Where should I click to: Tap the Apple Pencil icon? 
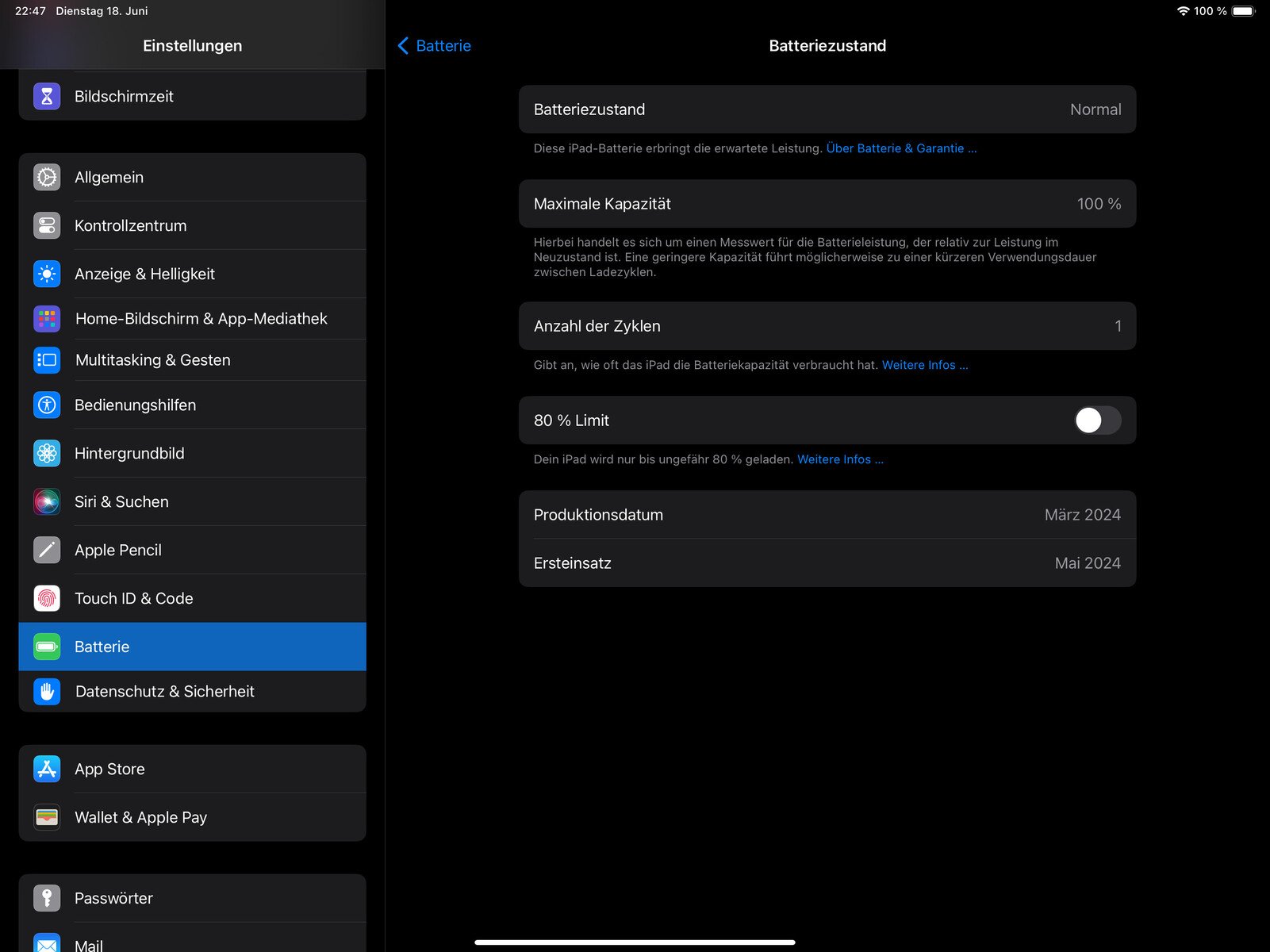coord(47,550)
